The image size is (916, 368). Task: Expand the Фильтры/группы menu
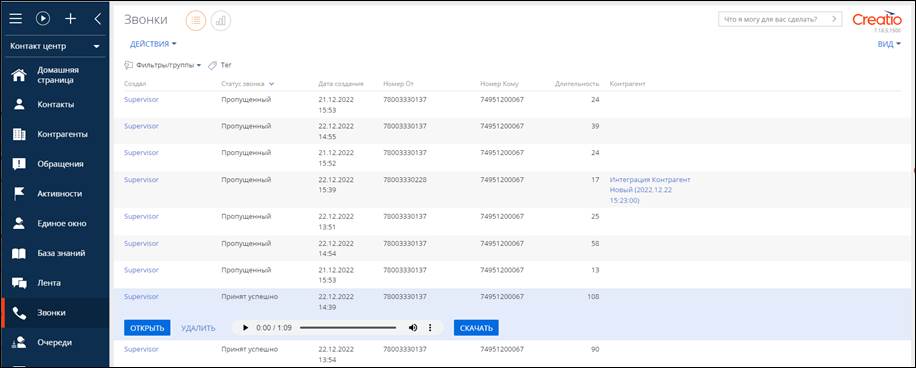(x=164, y=65)
